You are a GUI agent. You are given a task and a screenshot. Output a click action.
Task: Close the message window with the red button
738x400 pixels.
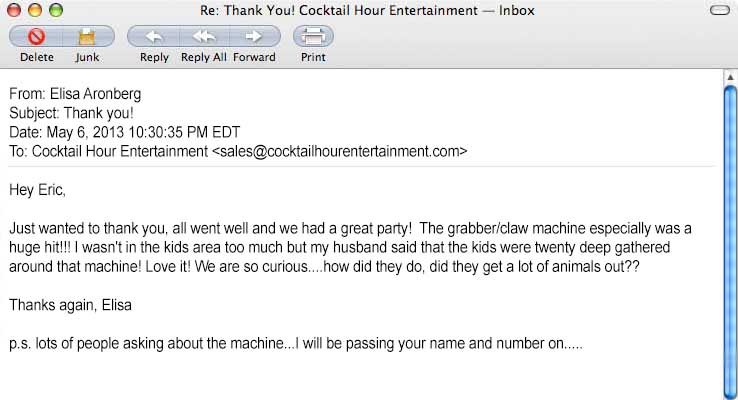pos(14,11)
